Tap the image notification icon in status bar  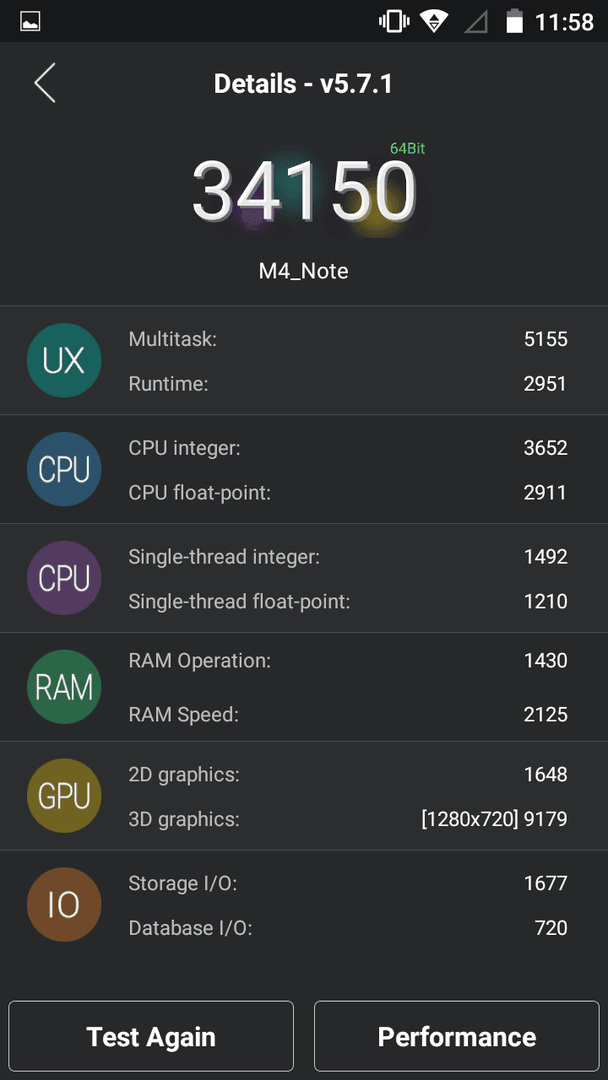click(x=30, y=22)
